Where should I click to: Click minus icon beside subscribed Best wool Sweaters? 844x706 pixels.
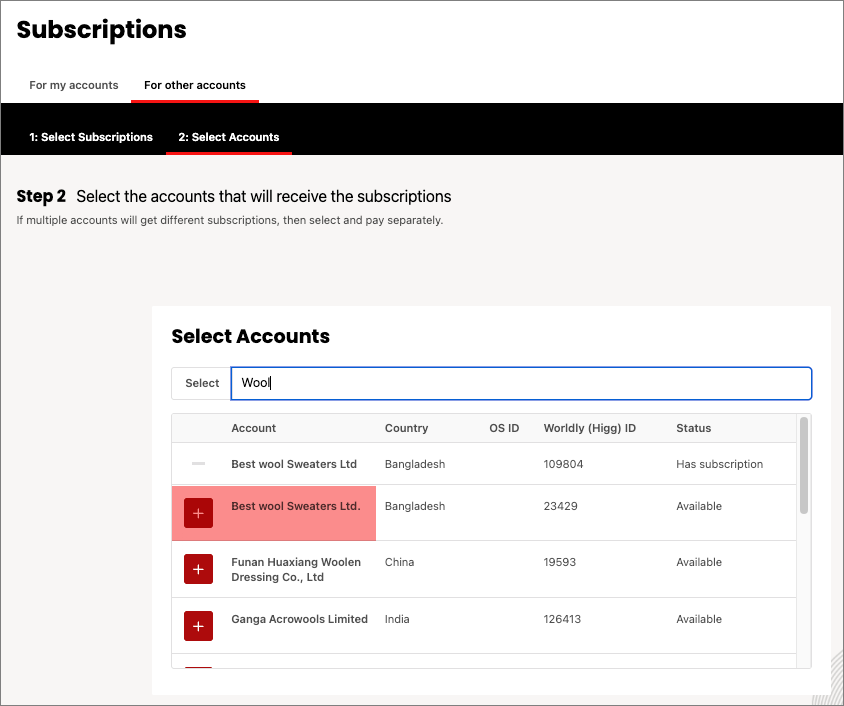[198, 464]
